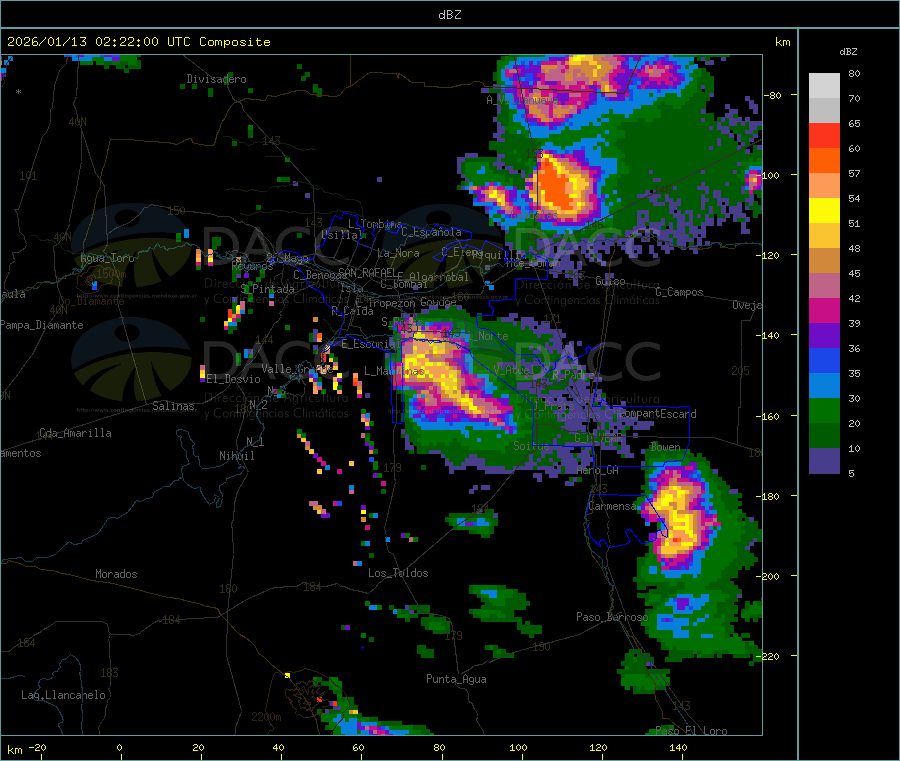Click the 'Guico' map label

point(610,281)
